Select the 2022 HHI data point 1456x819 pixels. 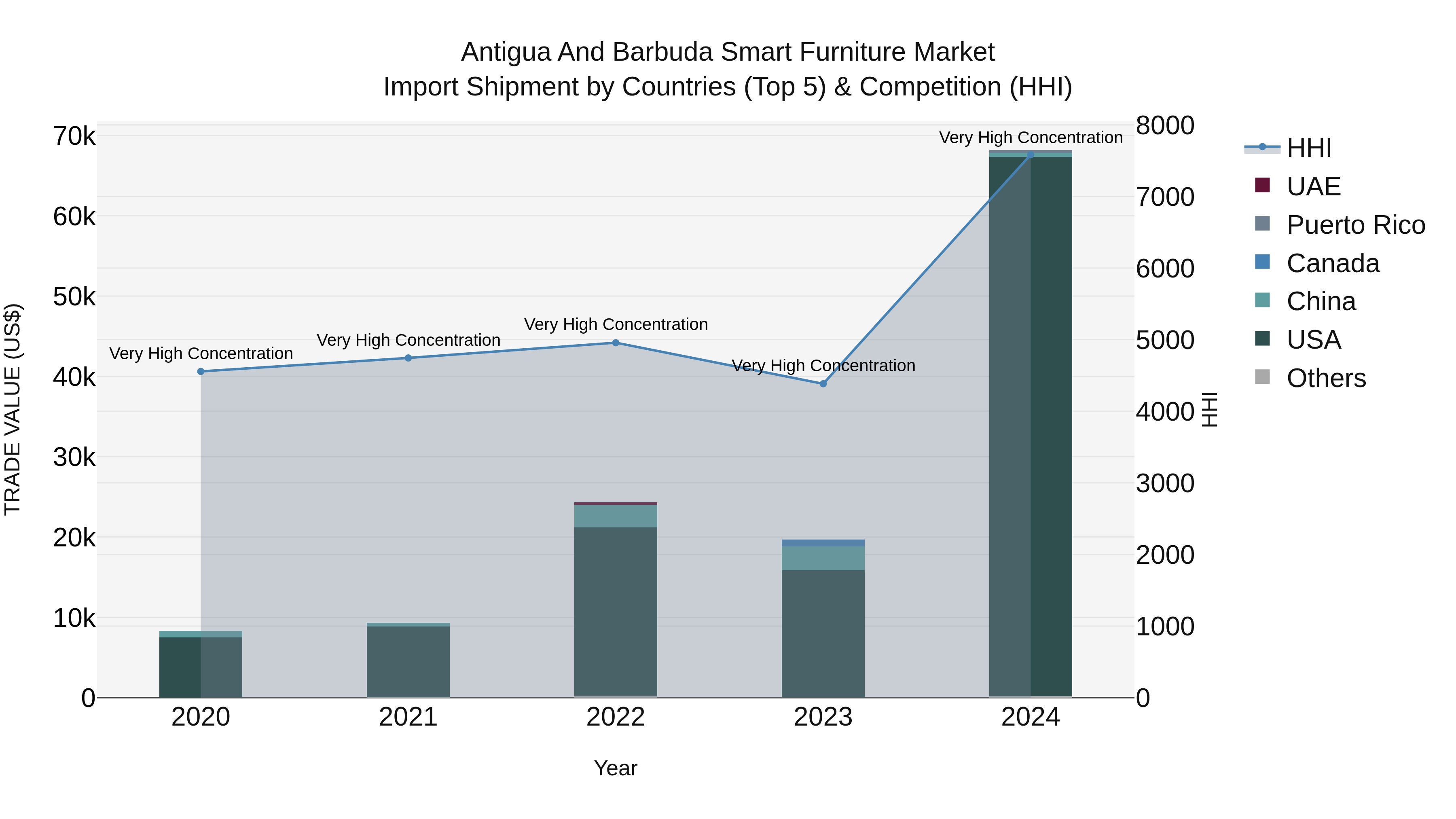tap(616, 343)
